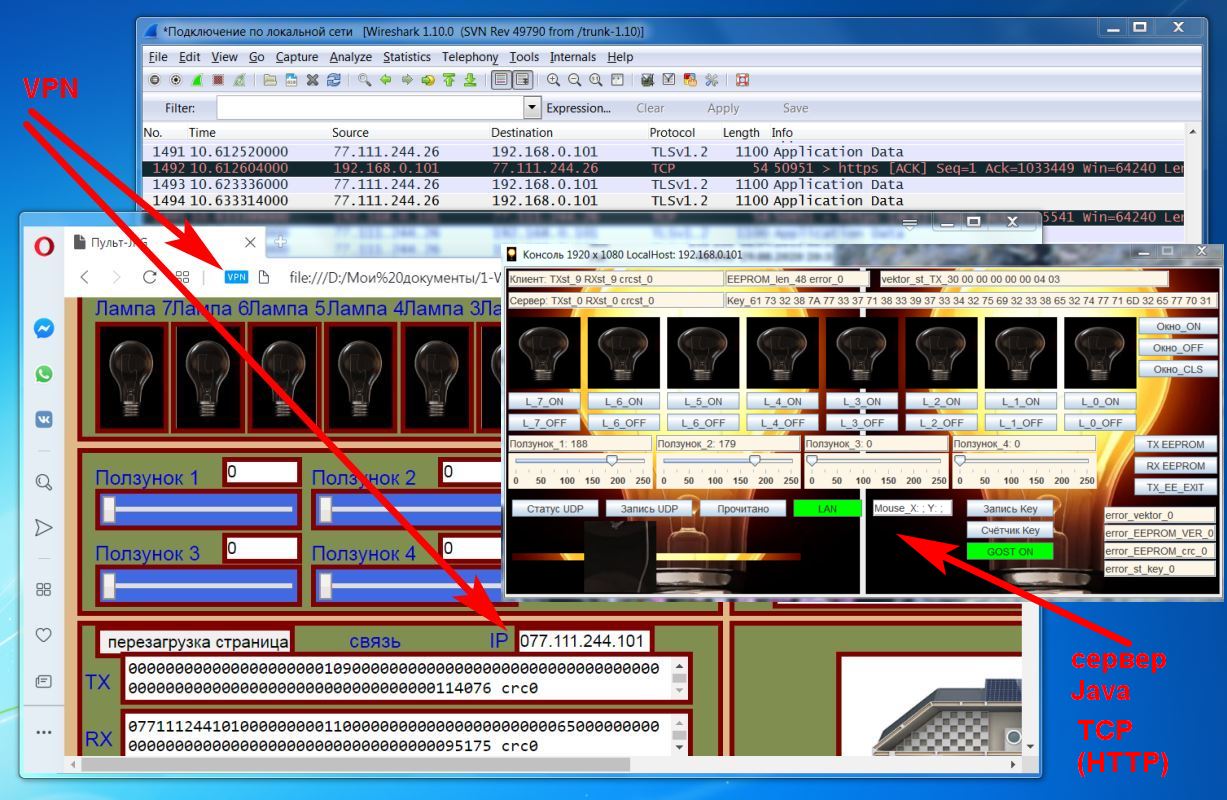This screenshot has width=1227, height=800.
Task: Open the Wireshark filter dropdown arrow
Action: click(x=533, y=108)
